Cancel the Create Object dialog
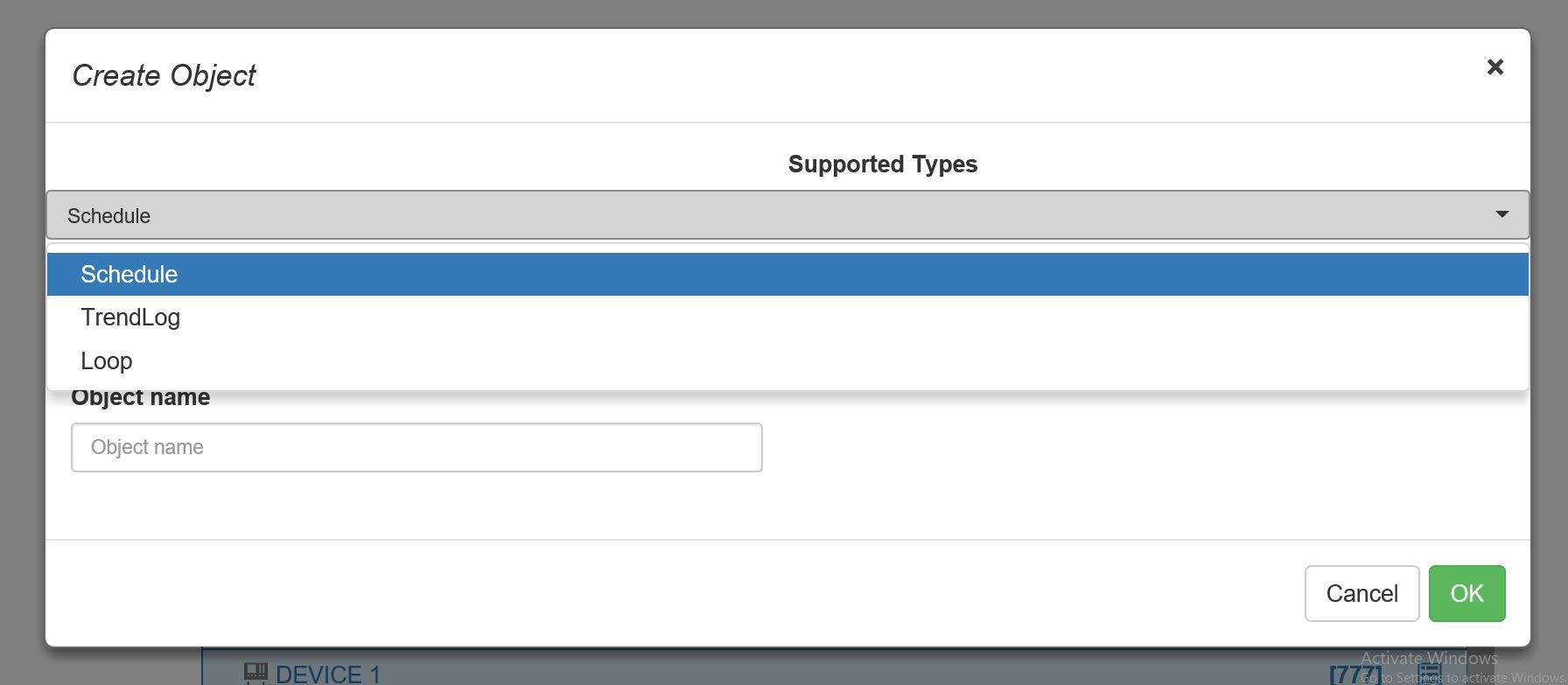The image size is (1568, 685). pyautogui.click(x=1361, y=593)
